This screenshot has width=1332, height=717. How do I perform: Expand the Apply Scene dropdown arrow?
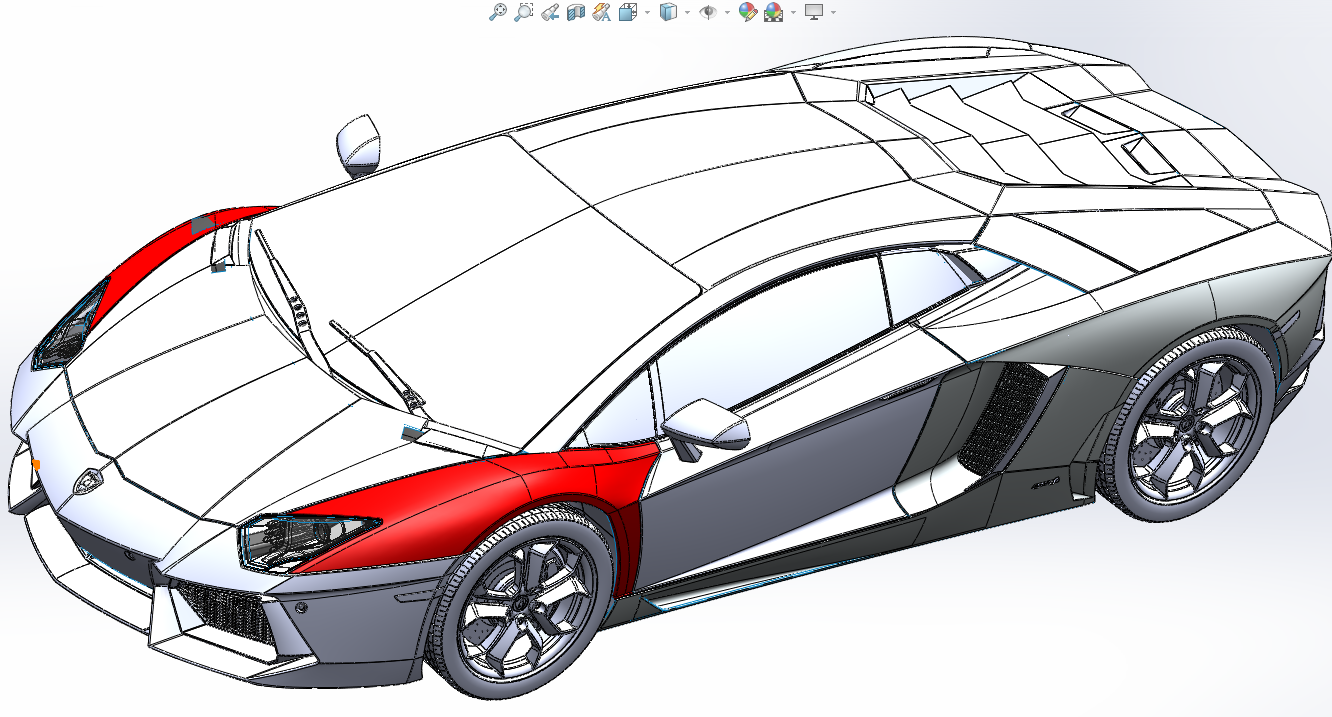[793, 13]
